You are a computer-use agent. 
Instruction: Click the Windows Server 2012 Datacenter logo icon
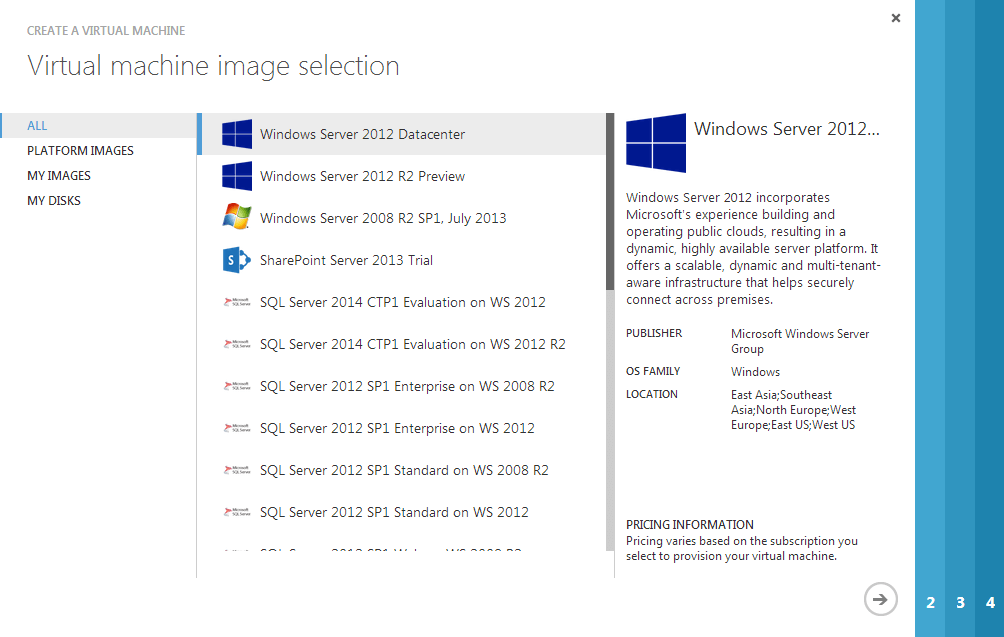237,134
